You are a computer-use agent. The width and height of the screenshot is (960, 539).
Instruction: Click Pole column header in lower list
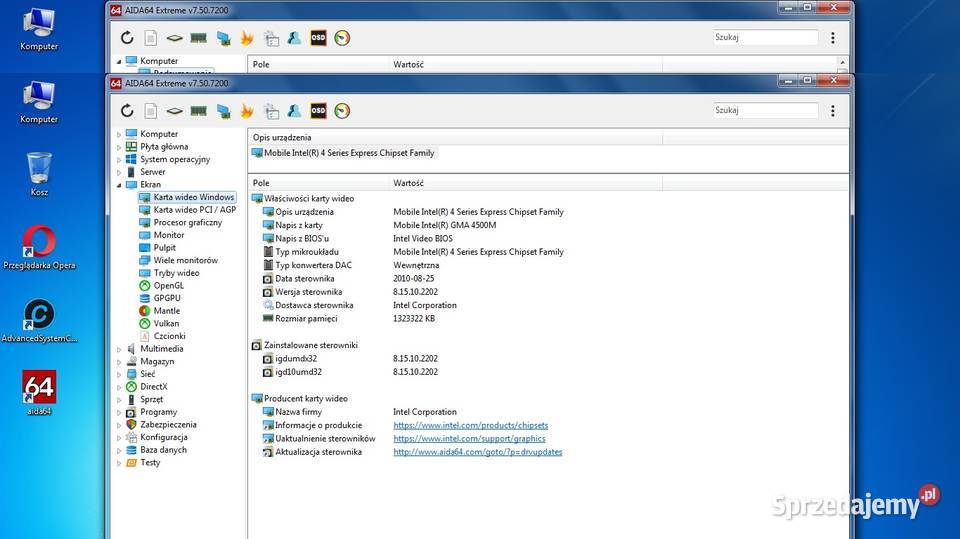coord(318,183)
